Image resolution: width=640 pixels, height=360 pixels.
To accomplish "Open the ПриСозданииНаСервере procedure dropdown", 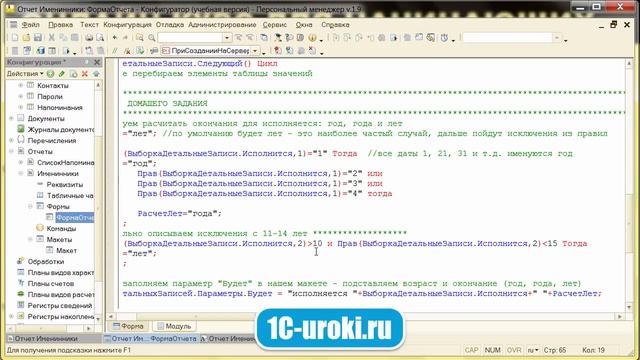I will point(255,51).
